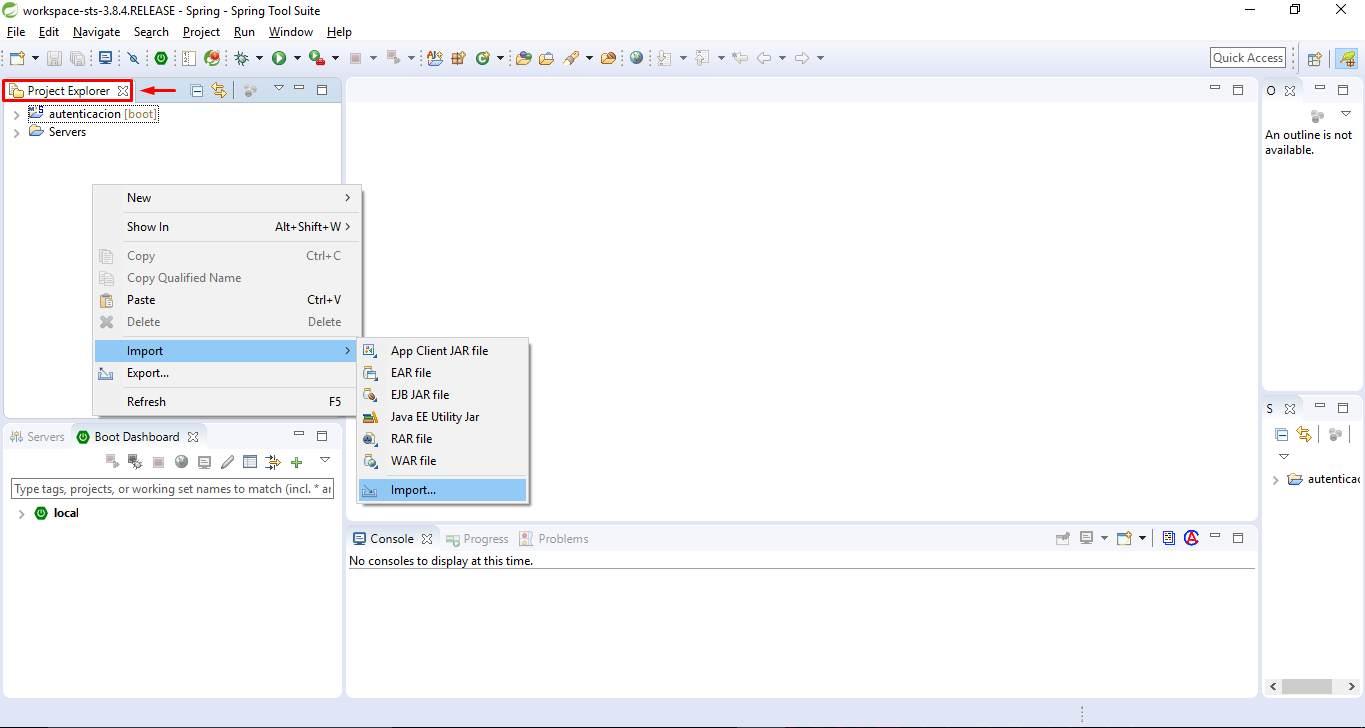Click the green Run button in toolbar
Viewport: 1365px width, 728px height.
click(x=280, y=58)
